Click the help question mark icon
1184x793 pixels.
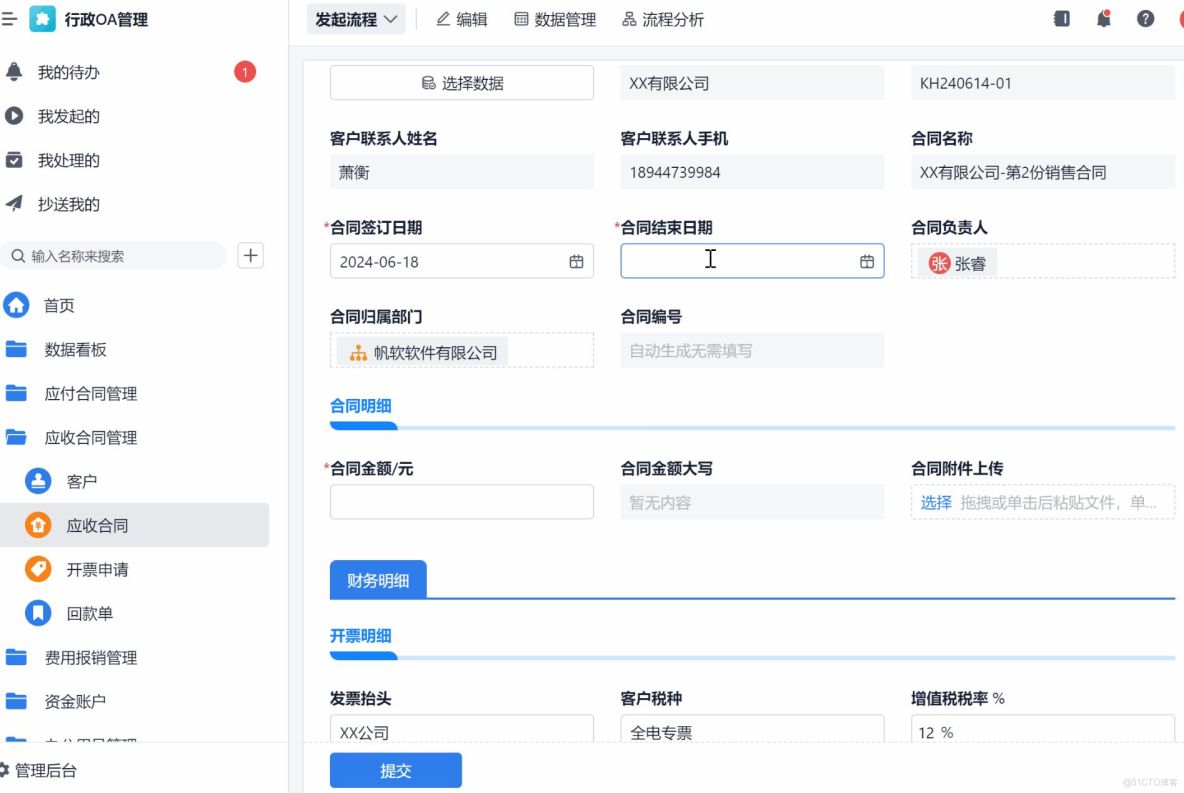tap(1146, 18)
